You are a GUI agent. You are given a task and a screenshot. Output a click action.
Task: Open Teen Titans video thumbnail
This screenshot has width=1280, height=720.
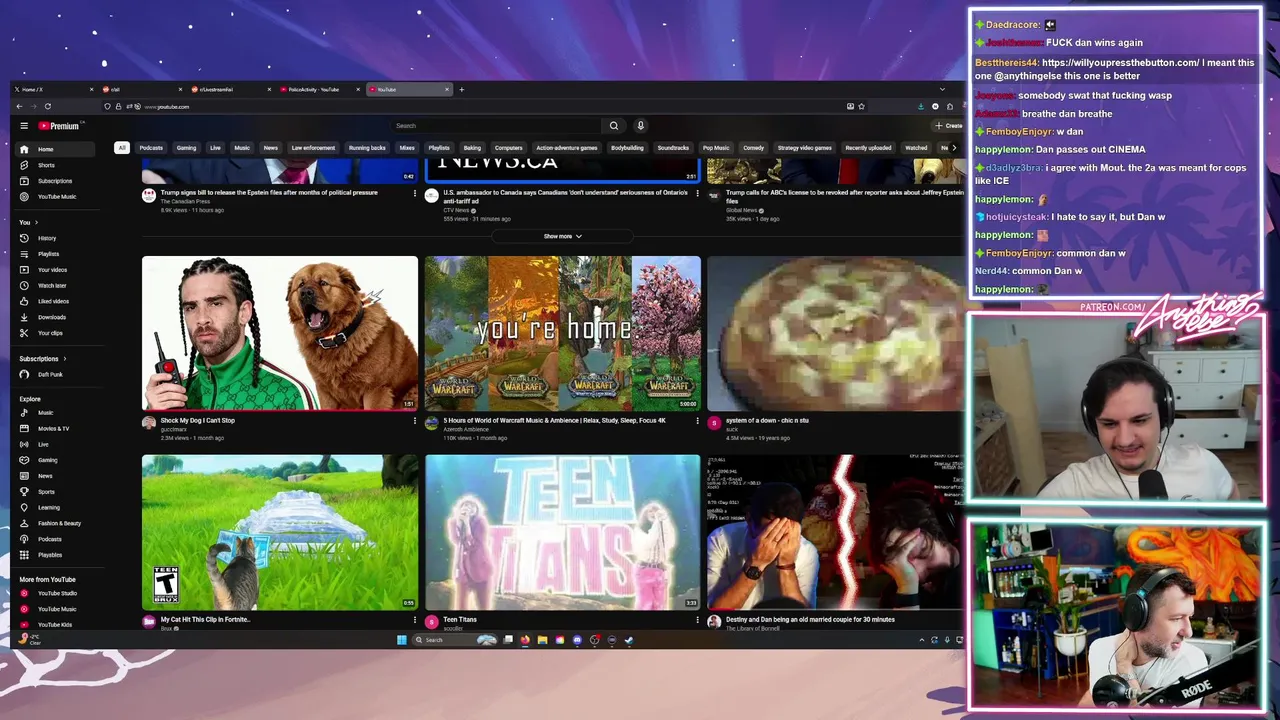563,532
